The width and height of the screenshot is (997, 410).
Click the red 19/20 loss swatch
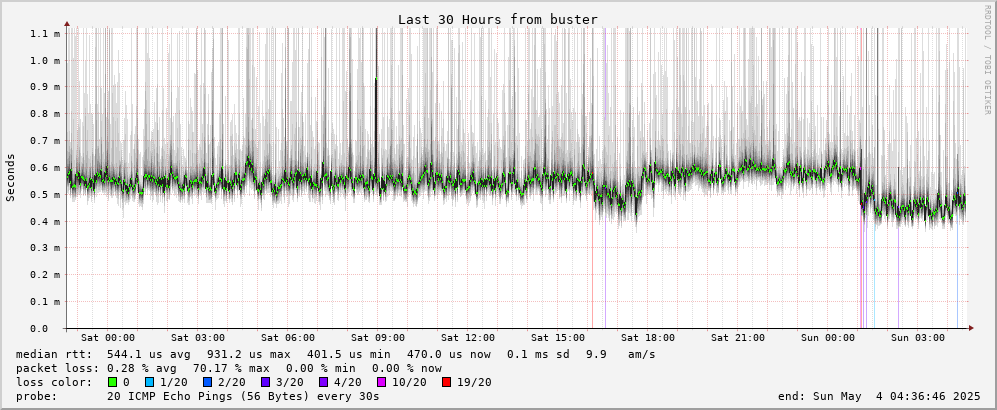447,382
